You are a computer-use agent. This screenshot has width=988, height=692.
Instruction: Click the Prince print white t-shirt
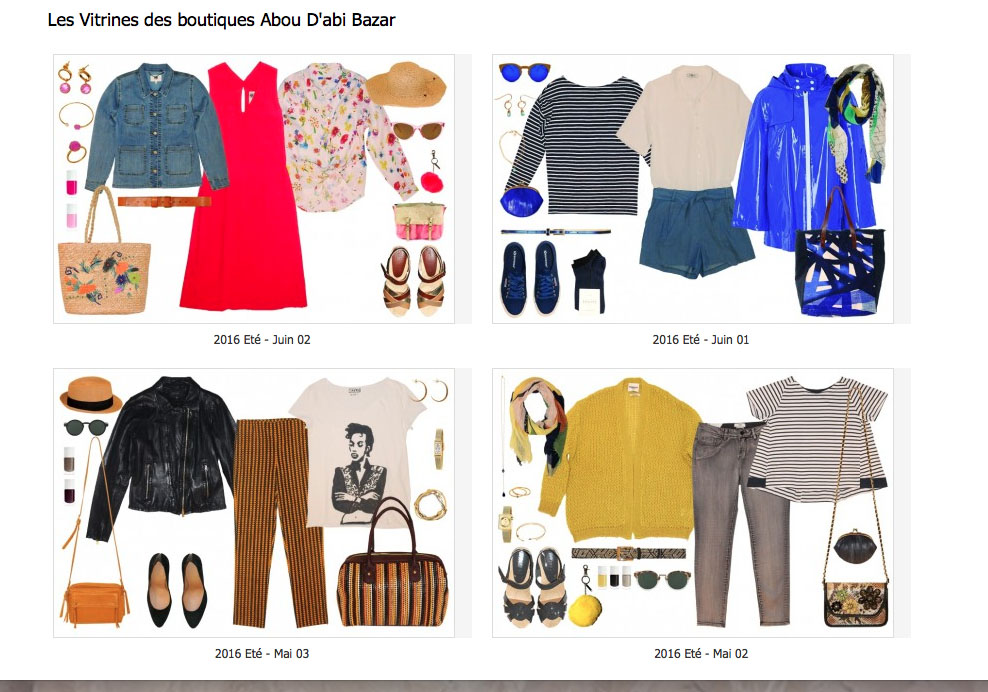coord(355,453)
